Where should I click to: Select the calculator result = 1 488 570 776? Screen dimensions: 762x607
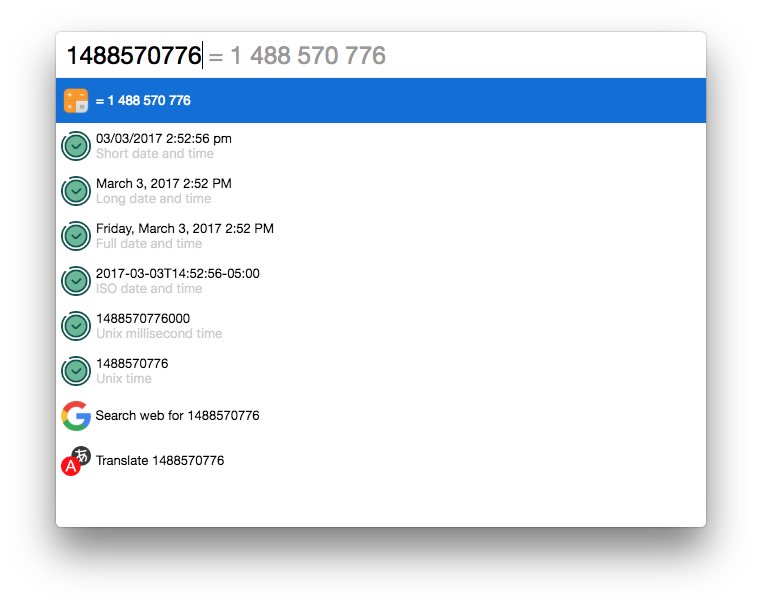[x=381, y=101]
